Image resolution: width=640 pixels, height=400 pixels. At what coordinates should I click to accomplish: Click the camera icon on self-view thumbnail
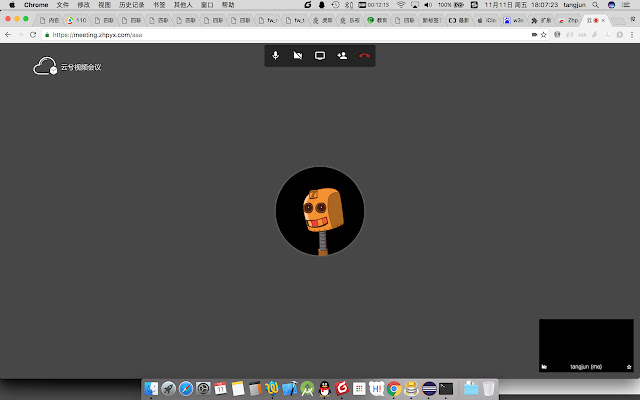pyautogui.click(x=545, y=368)
